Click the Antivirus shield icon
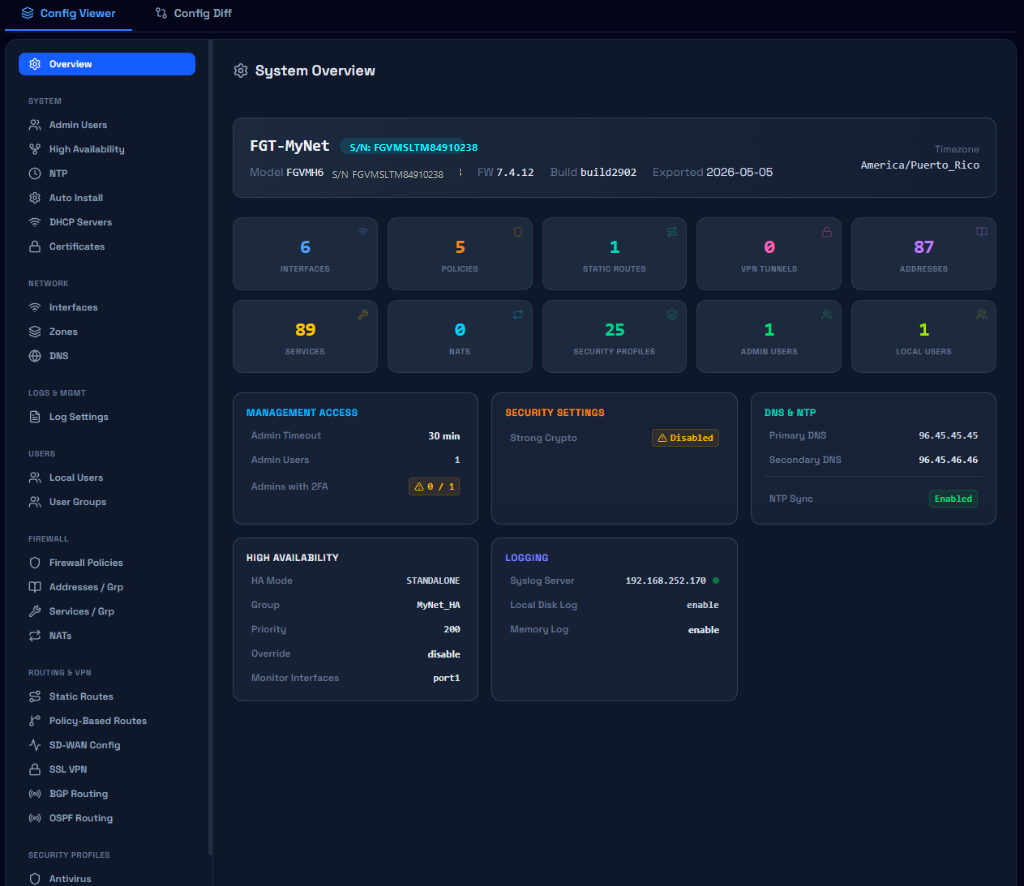Image resolution: width=1024 pixels, height=886 pixels. click(35, 879)
